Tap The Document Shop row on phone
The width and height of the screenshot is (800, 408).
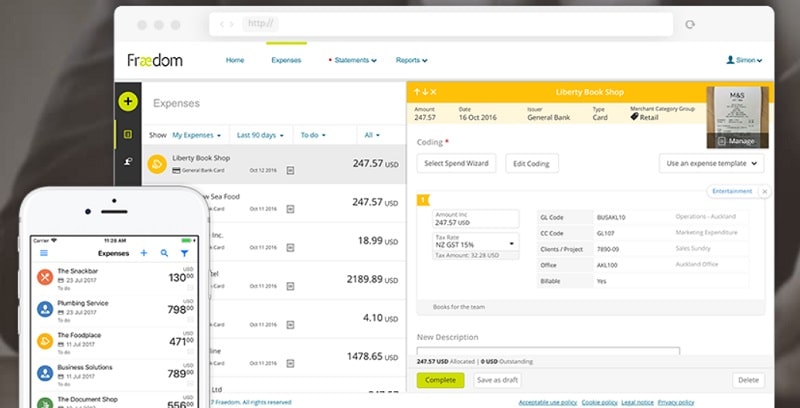click(x=114, y=402)
